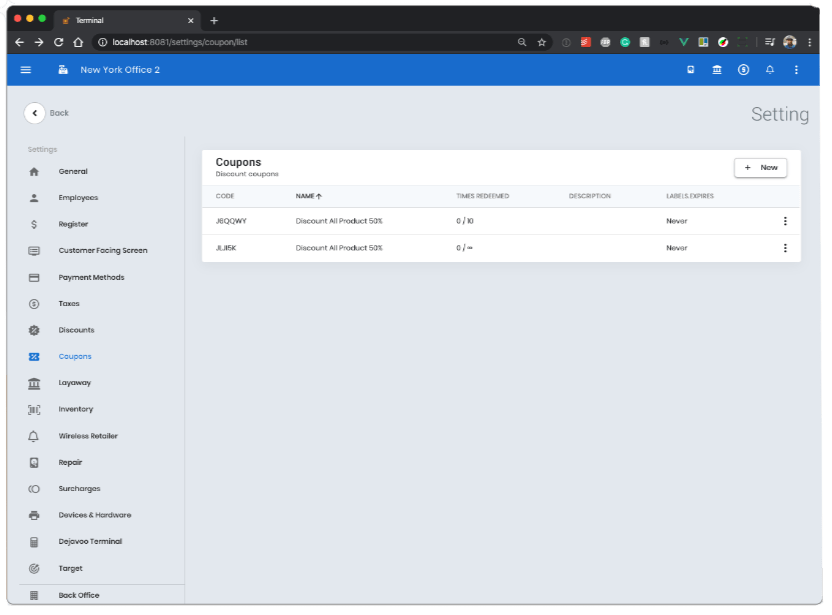Image resolution: width=832 pixels, height=615 pixels.
Task: Click the Taxes coin icon
Action: [34, 304]
